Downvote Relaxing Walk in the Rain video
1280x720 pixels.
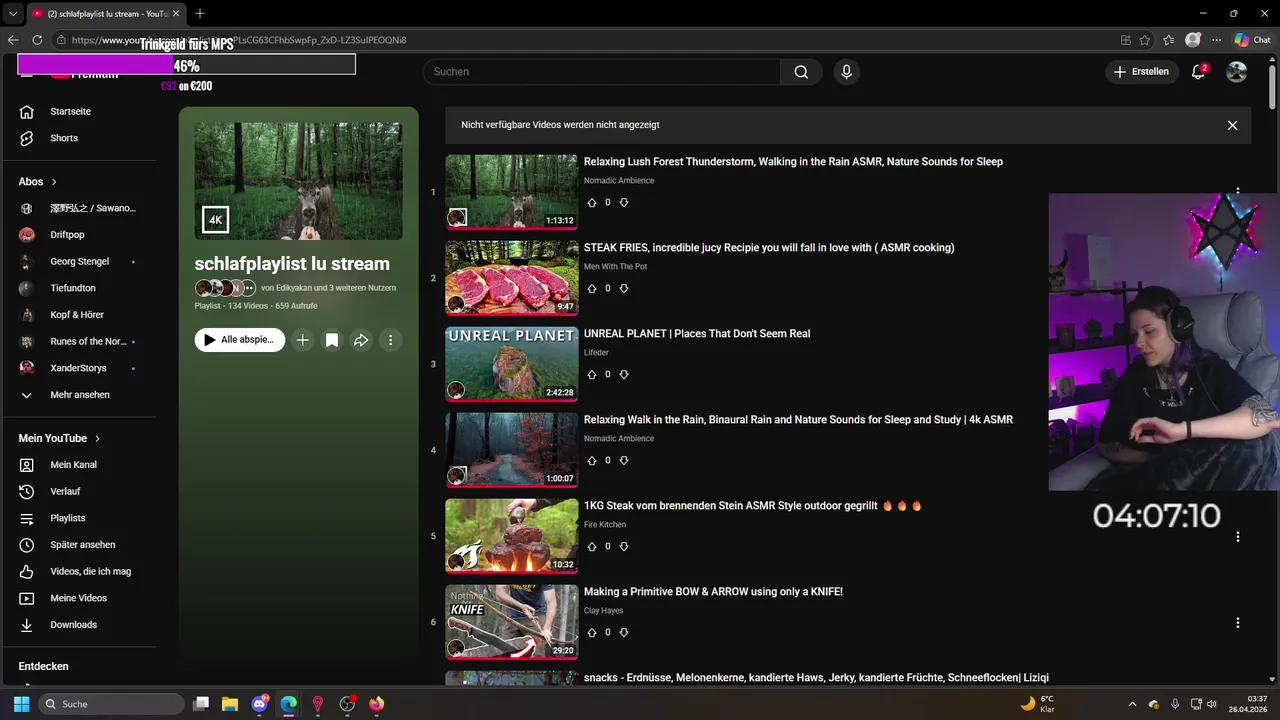click(624, 461)
